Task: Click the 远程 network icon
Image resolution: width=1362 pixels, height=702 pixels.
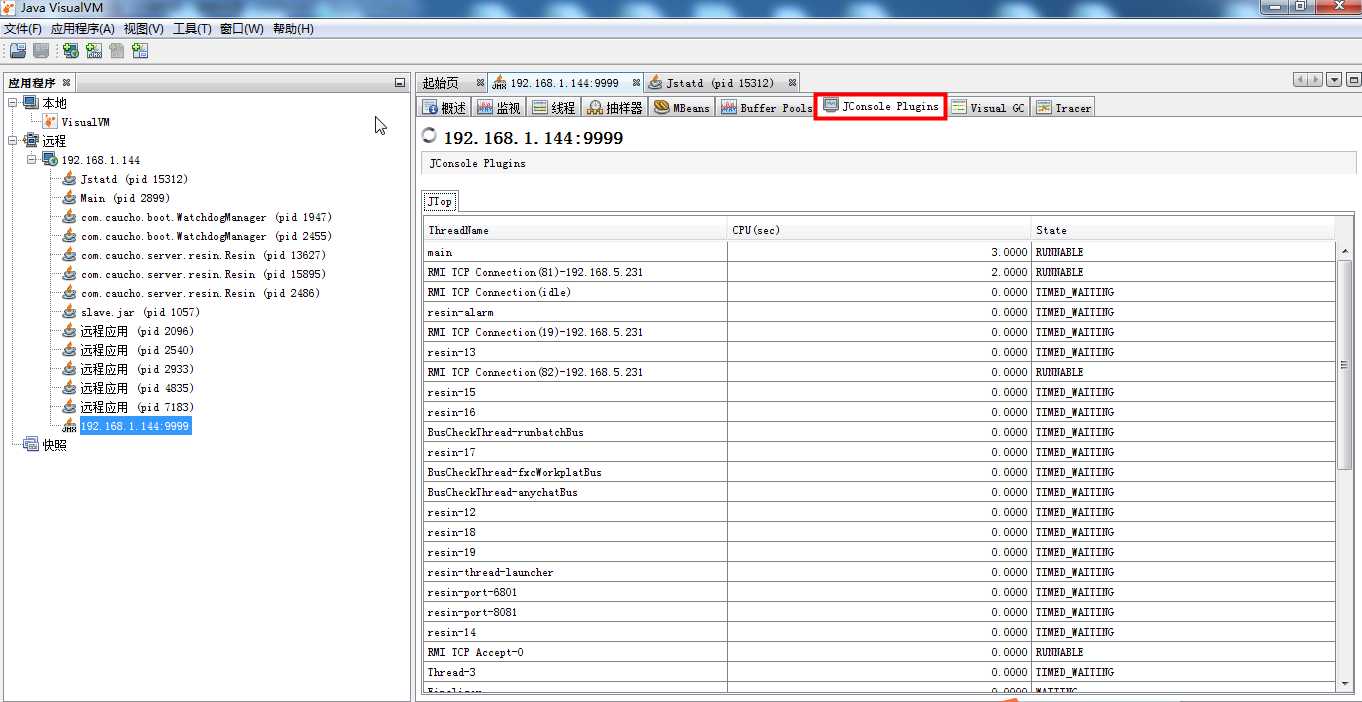Action: coord(31,141)
